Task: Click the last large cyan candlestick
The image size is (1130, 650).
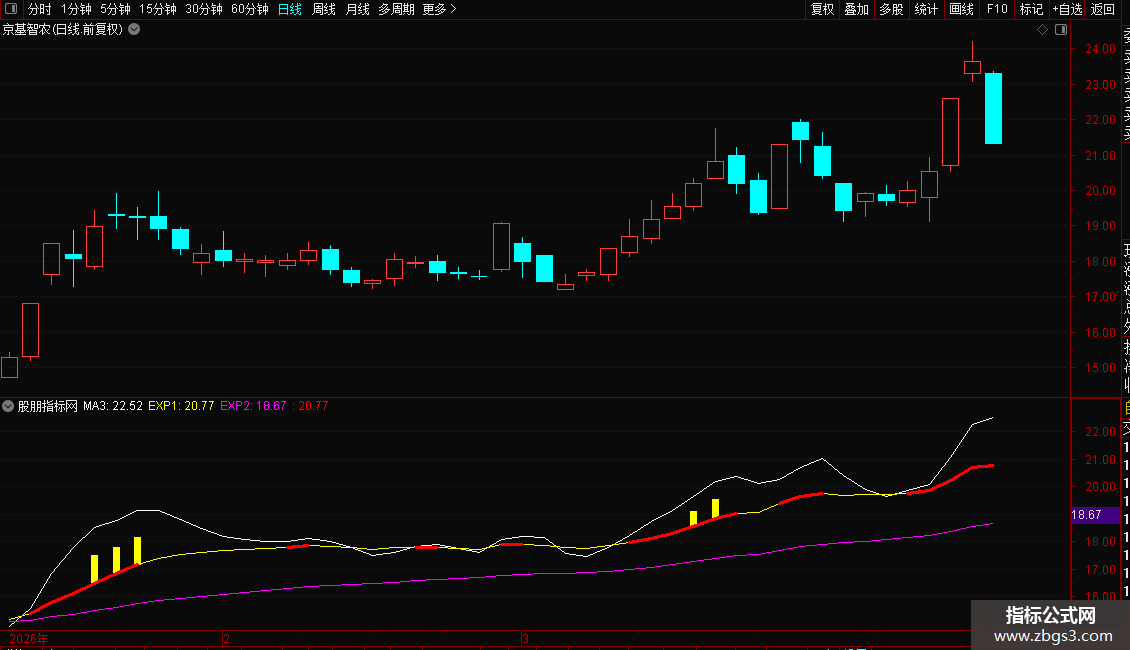Action: pyautogui.click(x=993, y=108)
